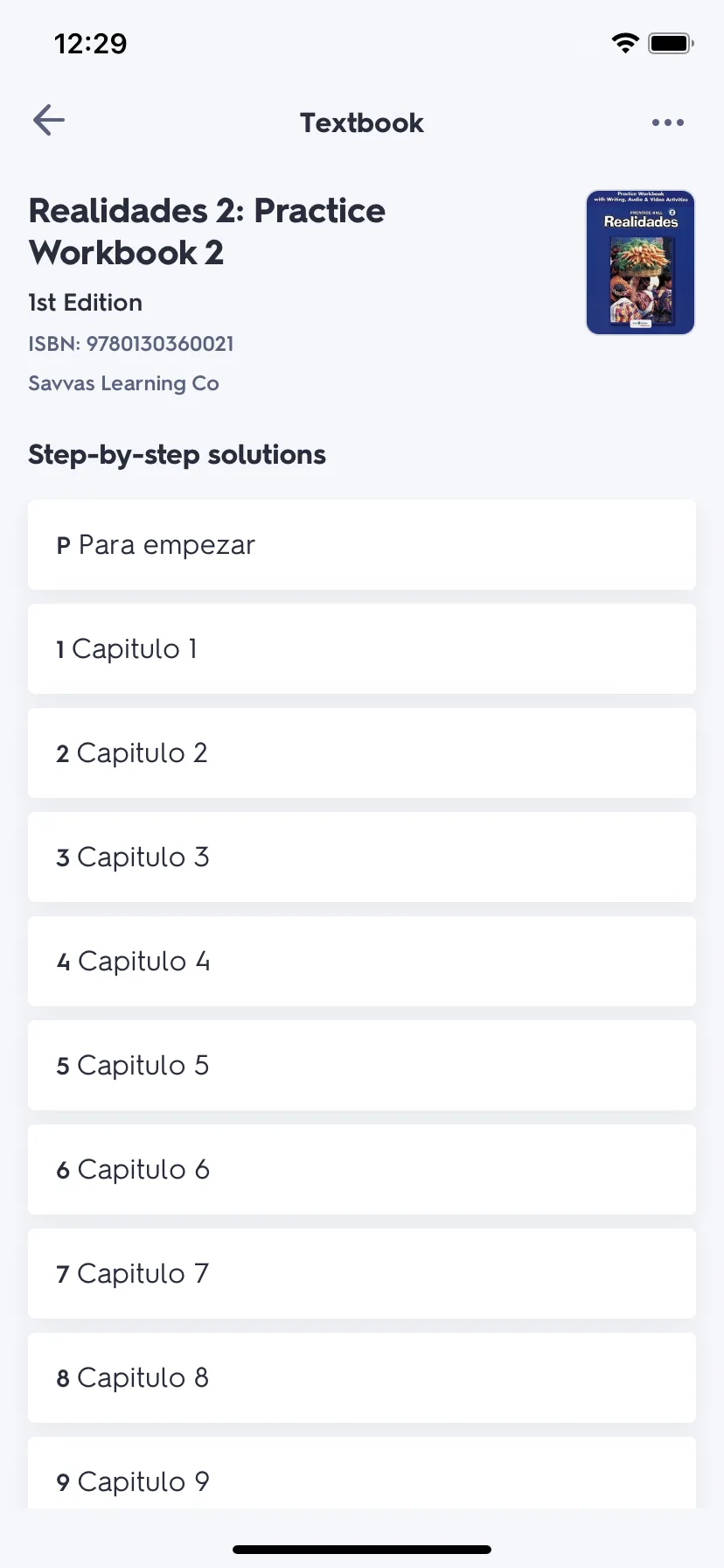
Task: Select Capitulo 6 chapter row
Action: 362,1170
